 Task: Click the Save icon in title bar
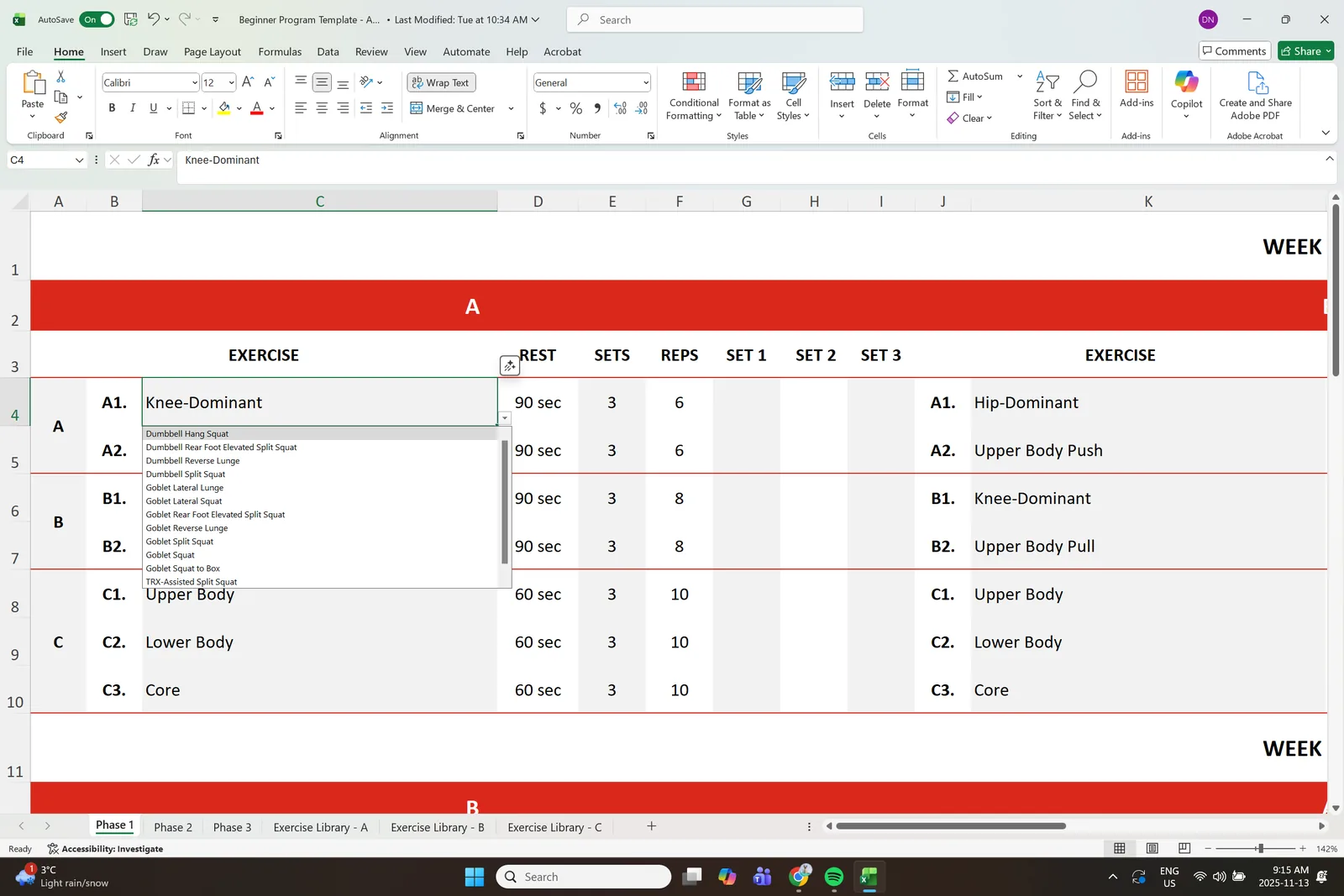click(x=130, y=18)
